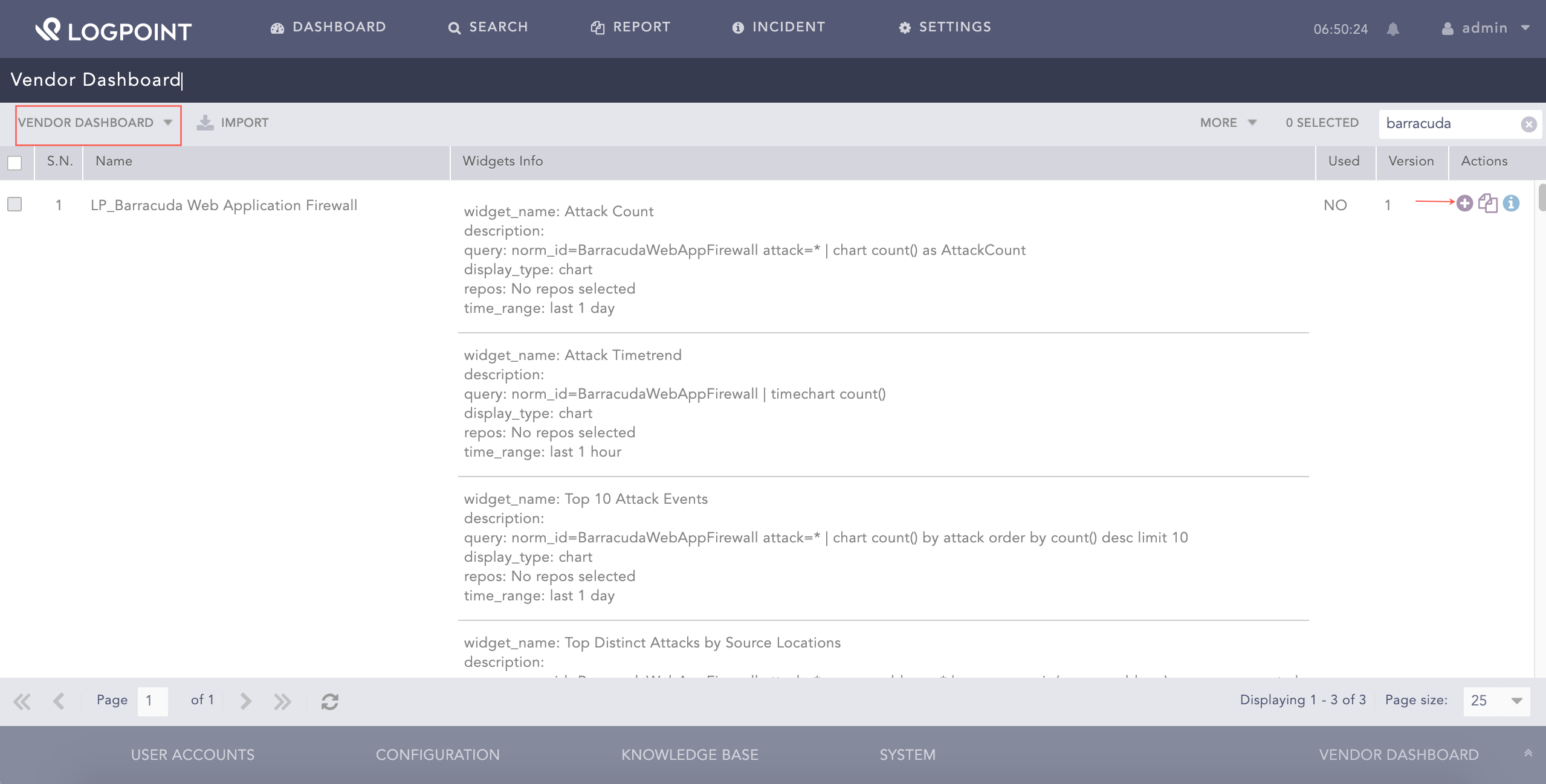Go to the first page arrow
Screen dimensions: 1546x784
(22, 701)
